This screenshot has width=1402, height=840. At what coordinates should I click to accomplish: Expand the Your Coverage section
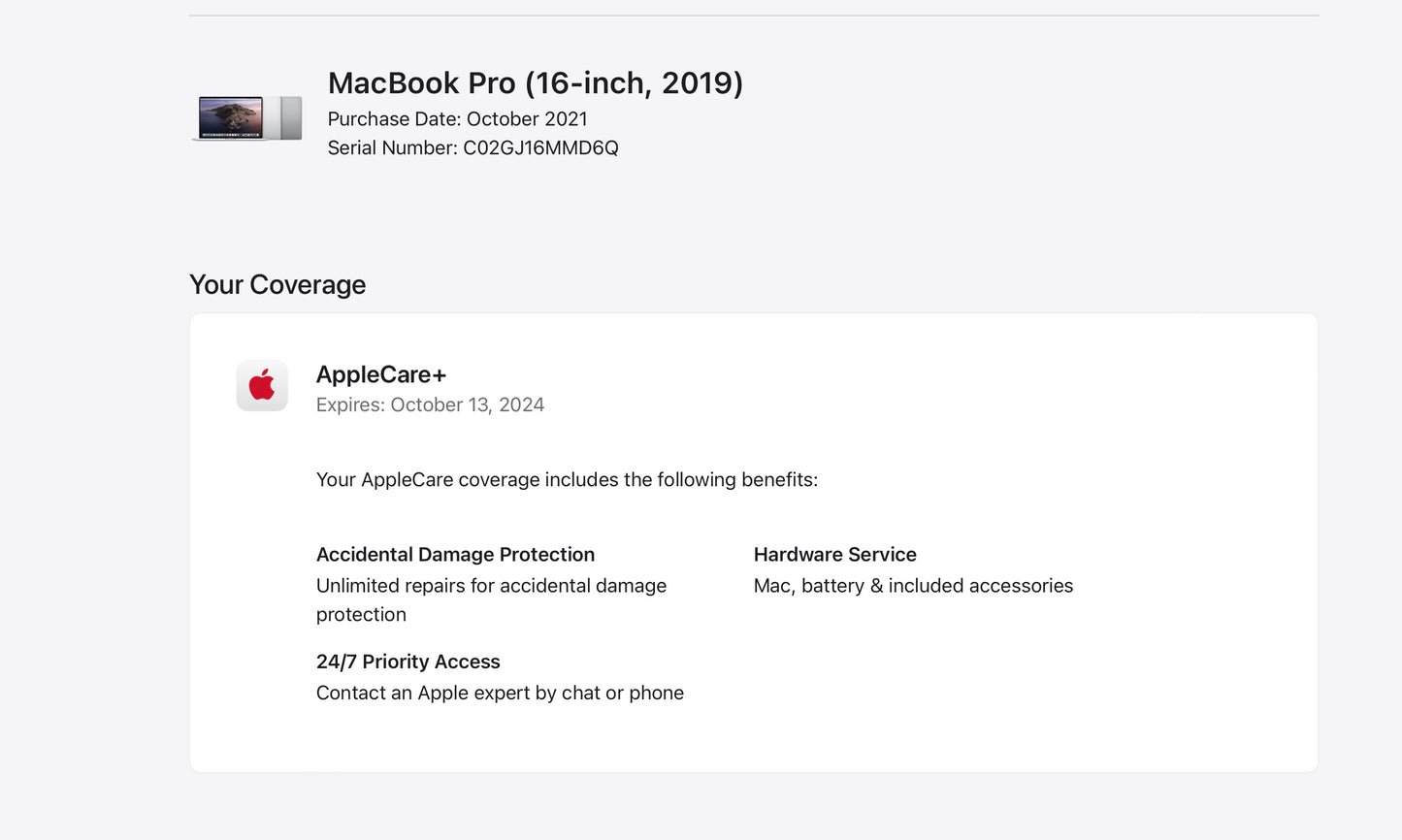pyautogui.click(x=277, y=284)
